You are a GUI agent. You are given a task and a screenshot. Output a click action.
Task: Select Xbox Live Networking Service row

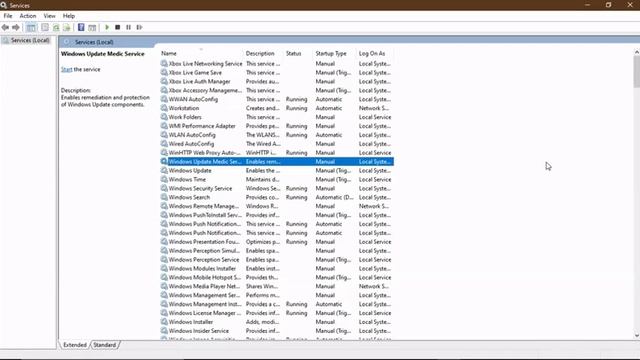pos(277,64)
